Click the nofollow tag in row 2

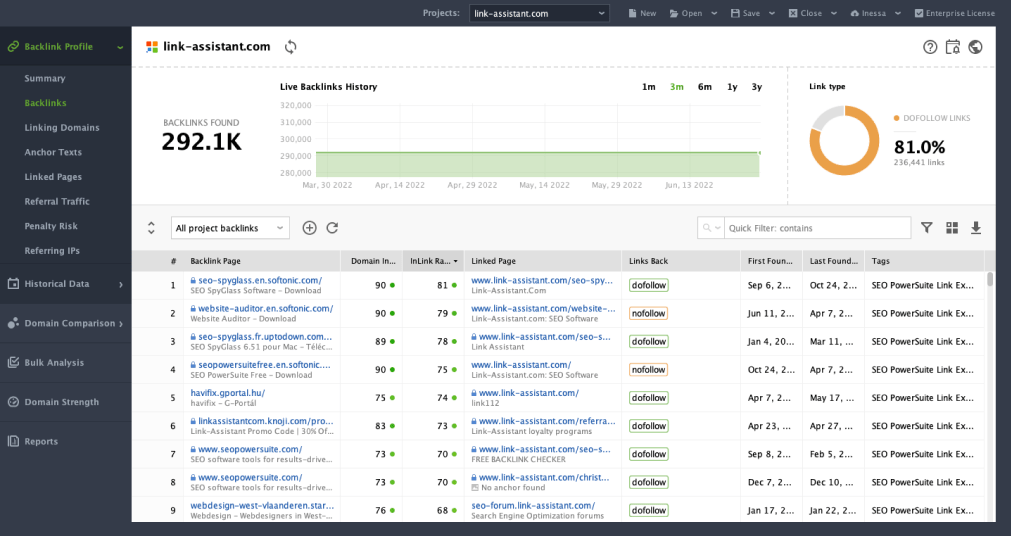tap(648, 313)
